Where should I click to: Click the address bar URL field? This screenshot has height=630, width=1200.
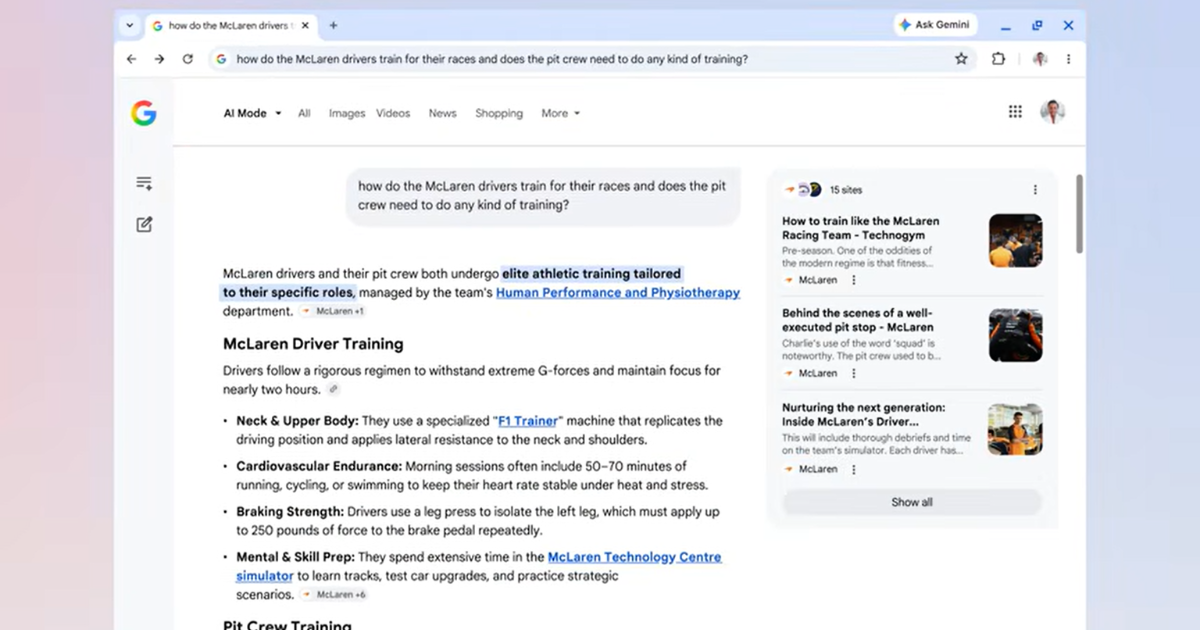pyautogui.click(x=590, y=59)
